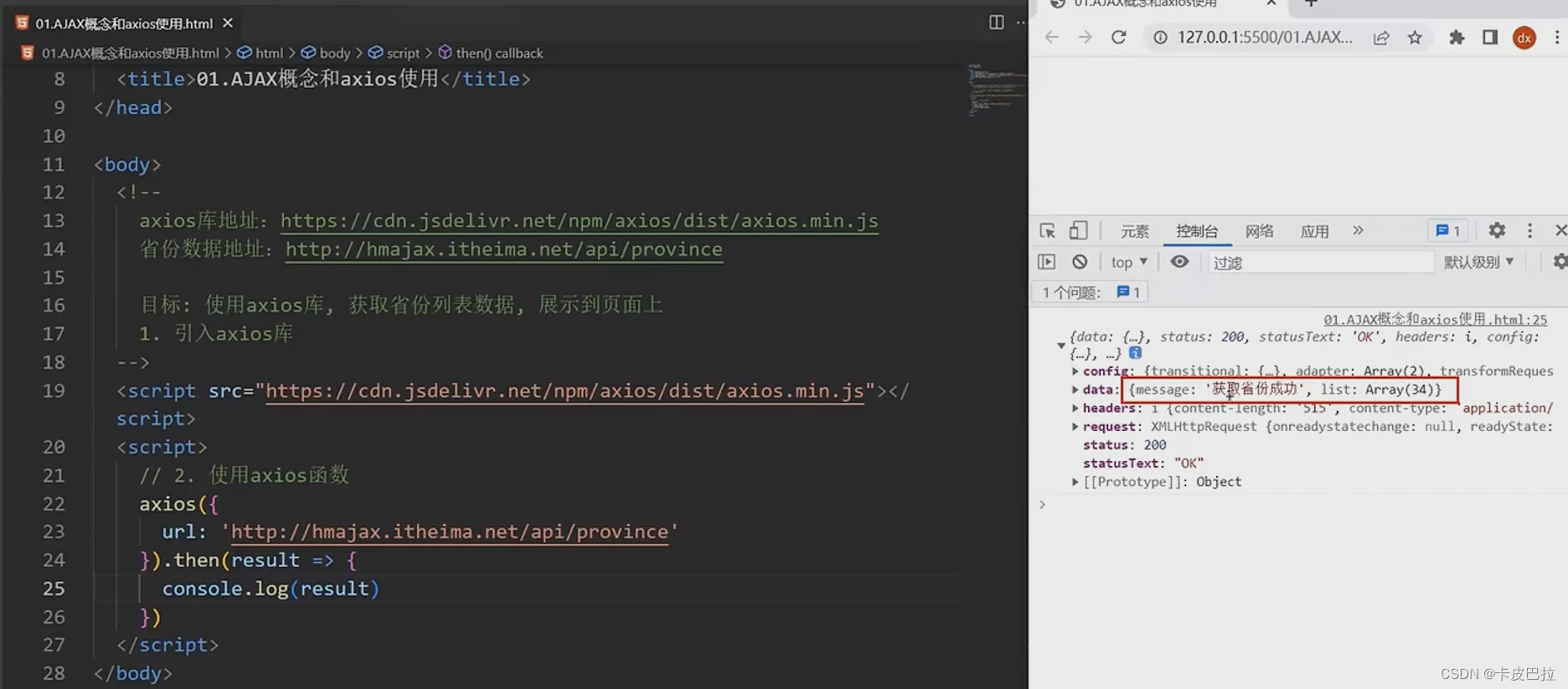Expand the config property
Viewport: 1568px width, 689px height.
pyautogui.click(x=1075, y=370)
